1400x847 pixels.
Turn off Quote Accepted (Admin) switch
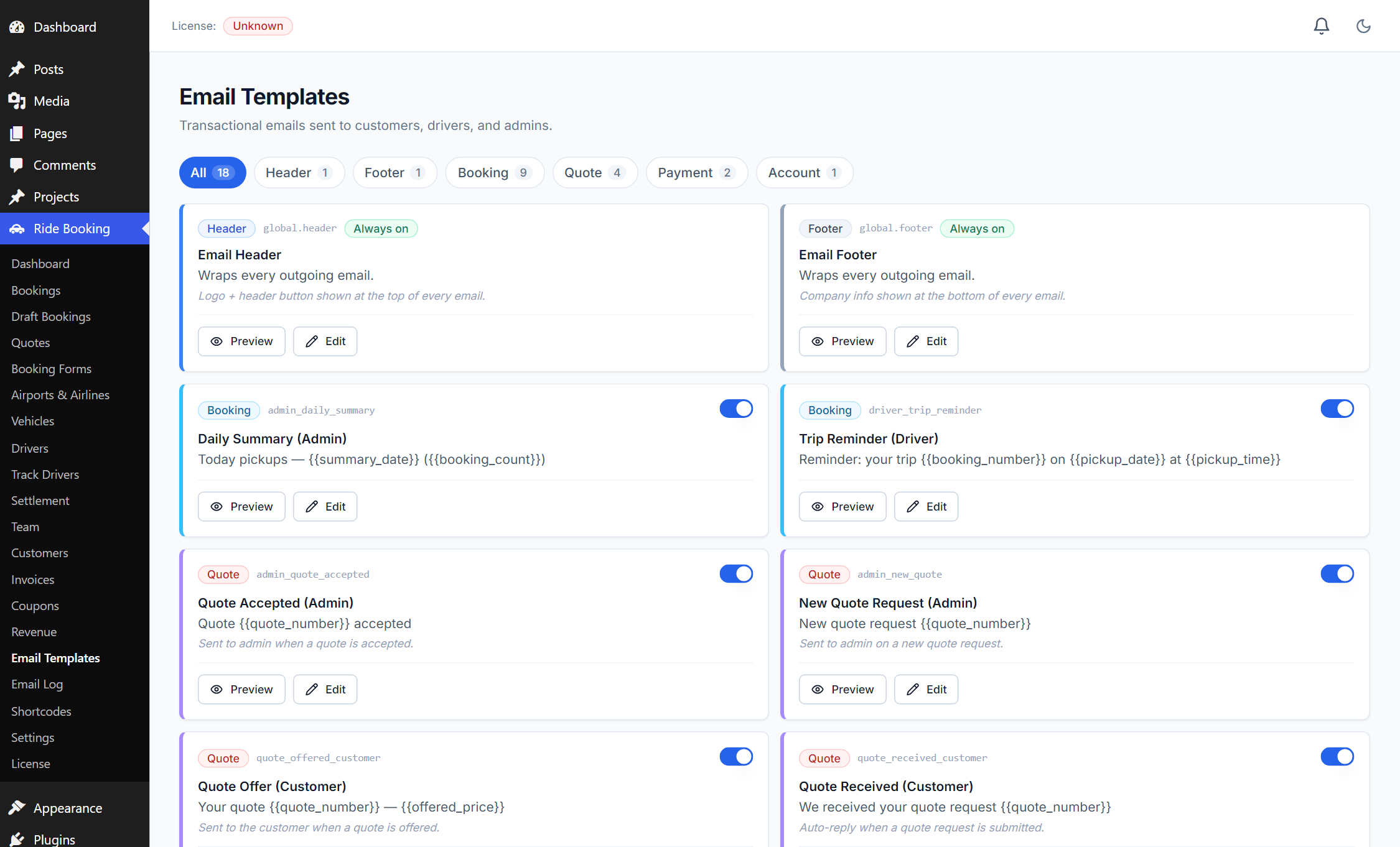click(736, 573)
